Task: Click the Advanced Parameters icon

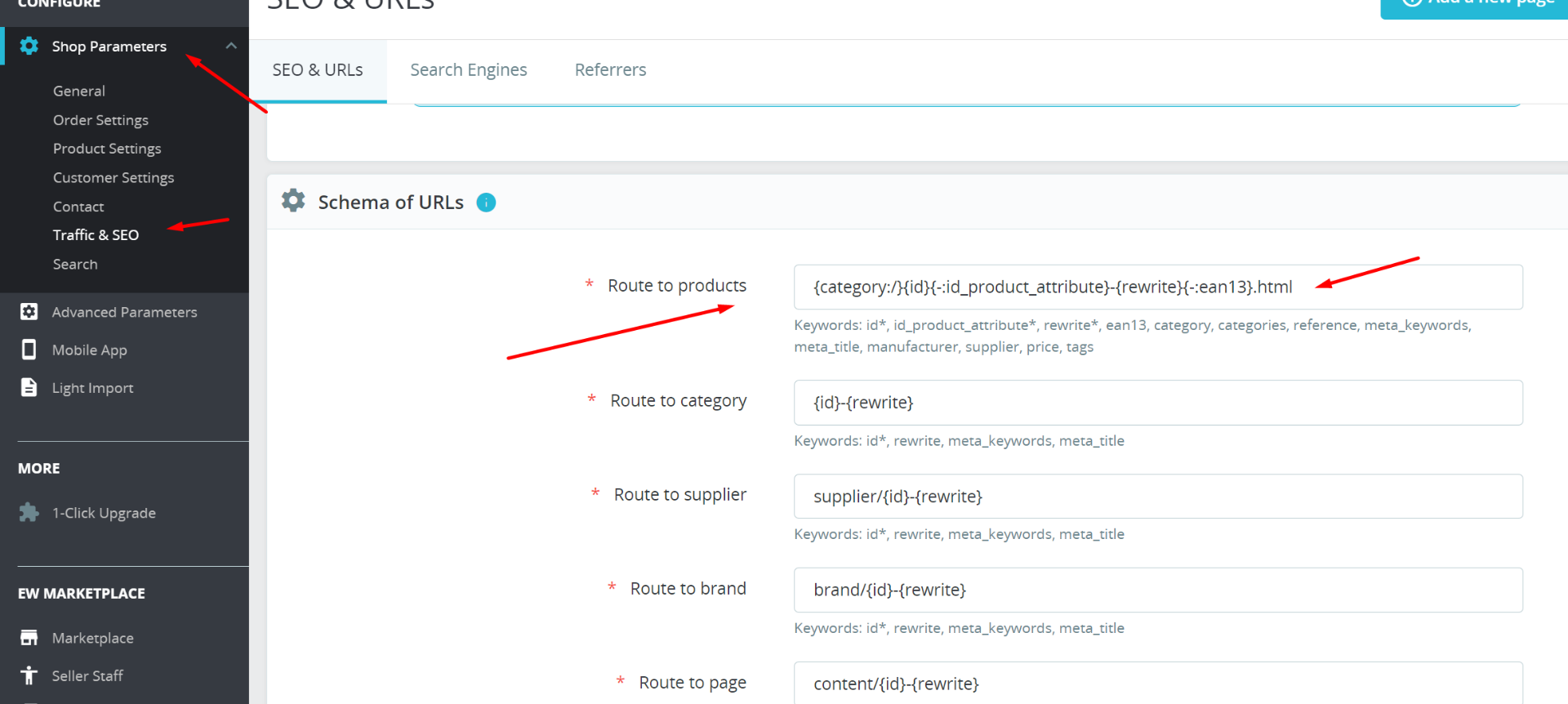Action: point(29,312)
